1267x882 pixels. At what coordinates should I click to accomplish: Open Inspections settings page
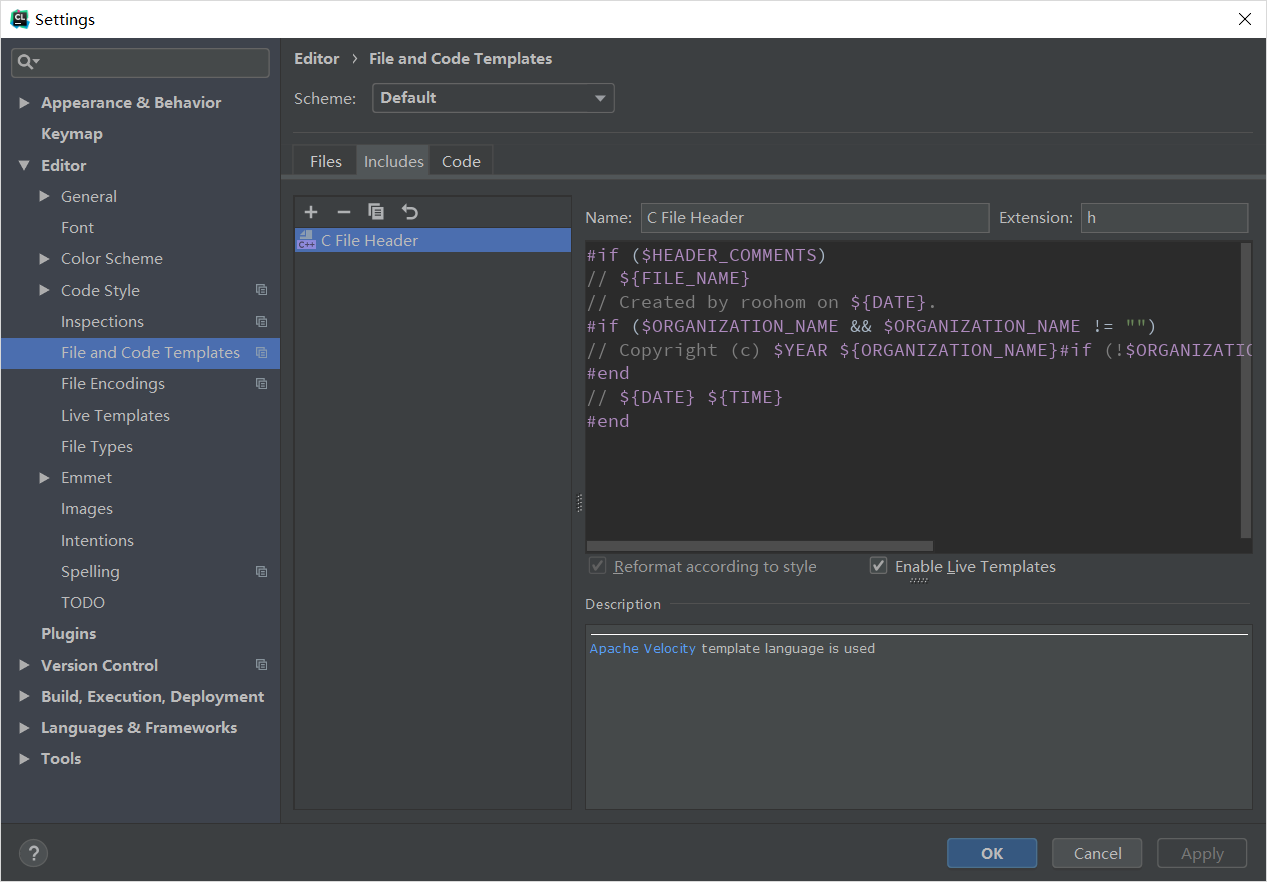102,321
